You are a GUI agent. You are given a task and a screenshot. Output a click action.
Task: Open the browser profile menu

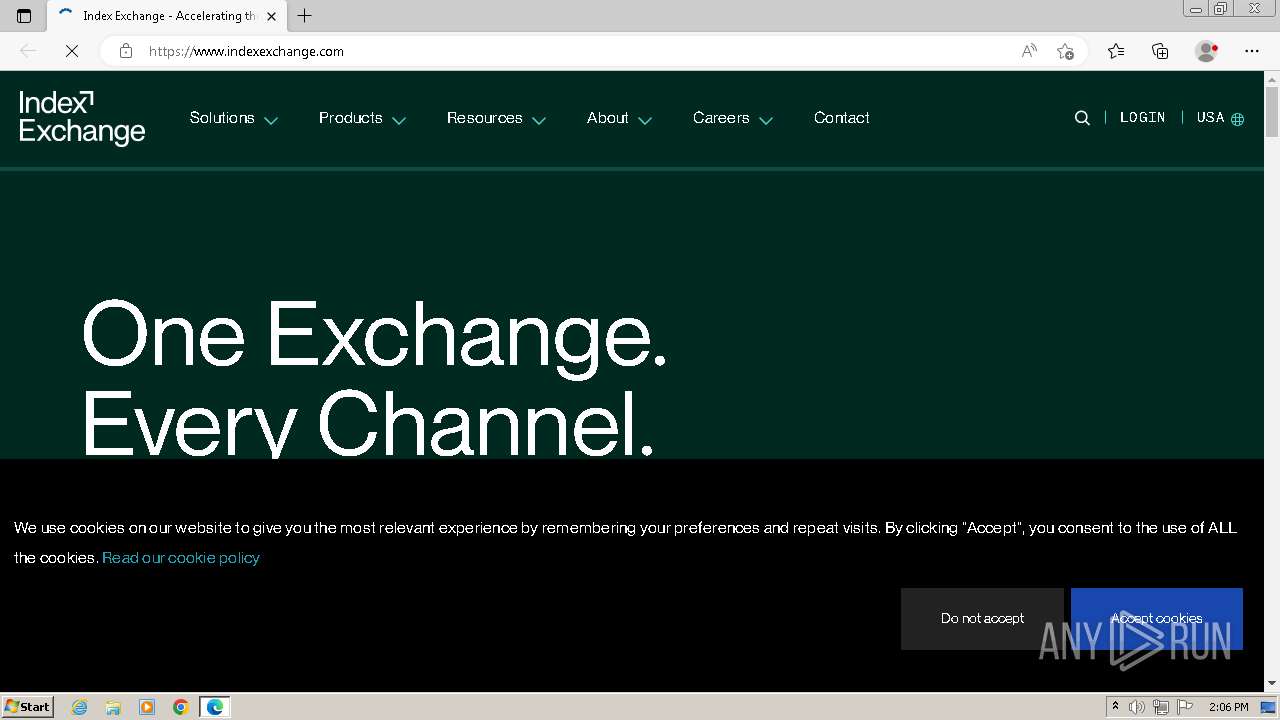click(1207, 51)
